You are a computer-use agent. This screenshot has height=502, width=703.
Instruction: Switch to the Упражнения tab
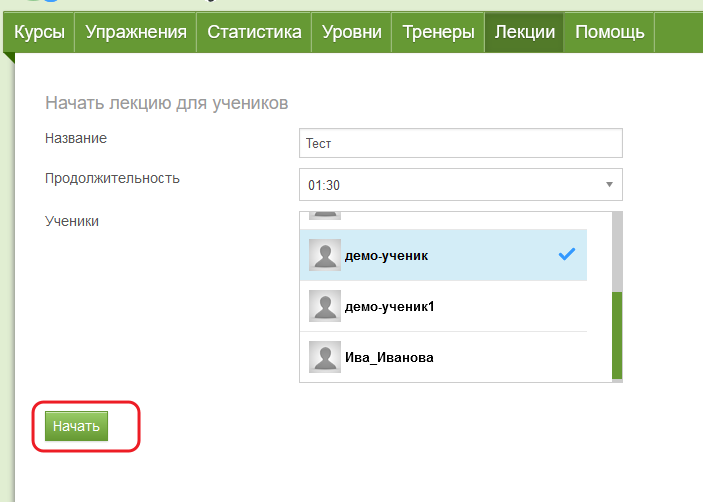pos(136,32)
